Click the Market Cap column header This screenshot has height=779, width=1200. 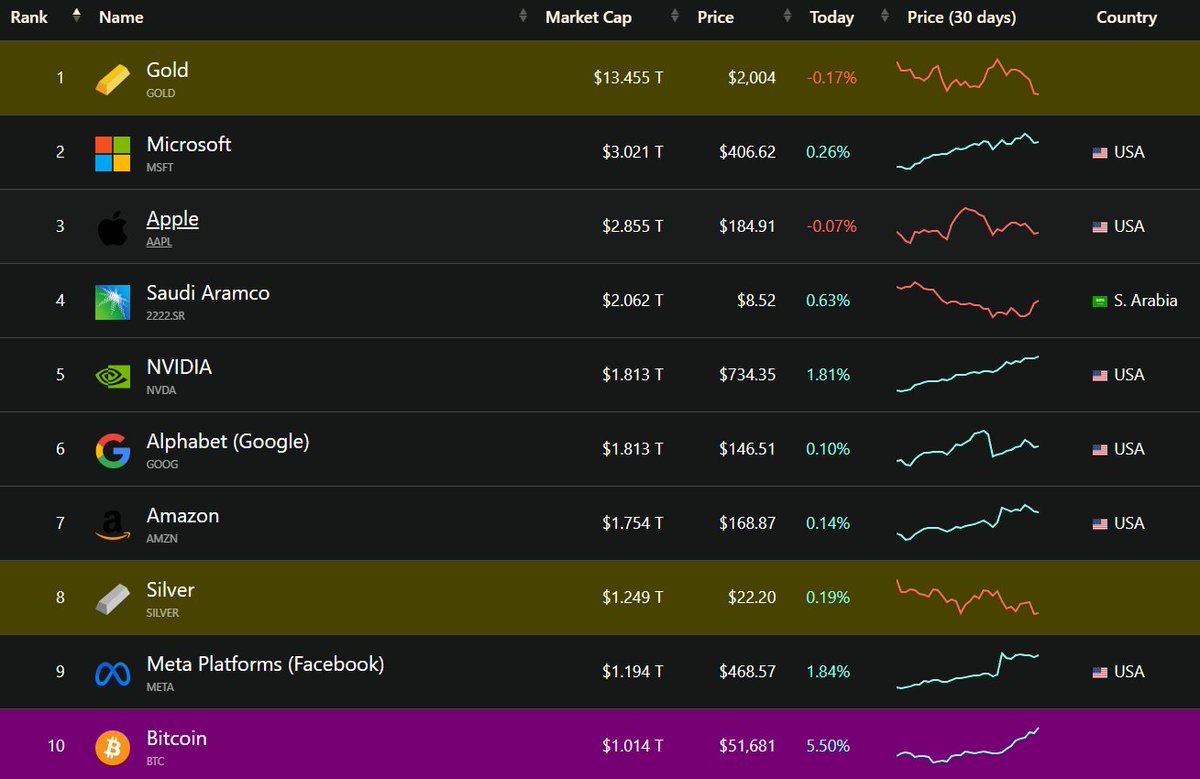coord(588,17)
